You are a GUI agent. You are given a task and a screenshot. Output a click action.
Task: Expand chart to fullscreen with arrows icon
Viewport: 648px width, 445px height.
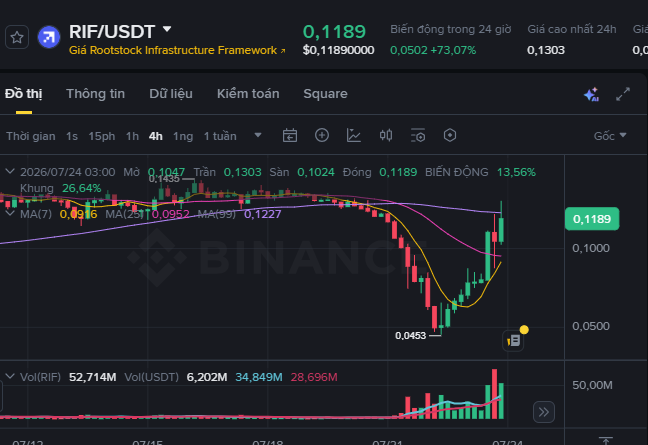(623, 94)
